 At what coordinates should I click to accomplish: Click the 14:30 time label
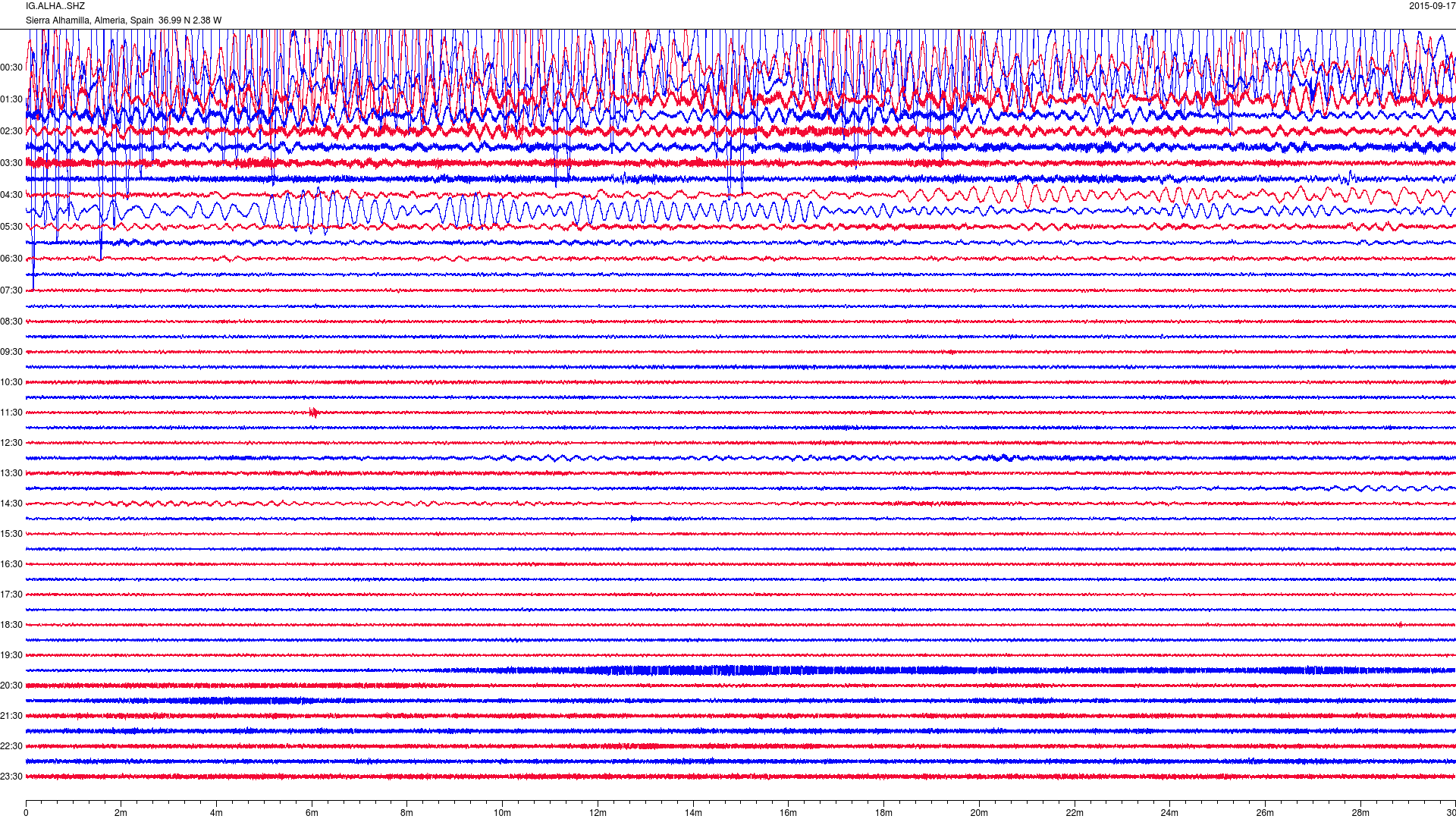pos(11,504)
